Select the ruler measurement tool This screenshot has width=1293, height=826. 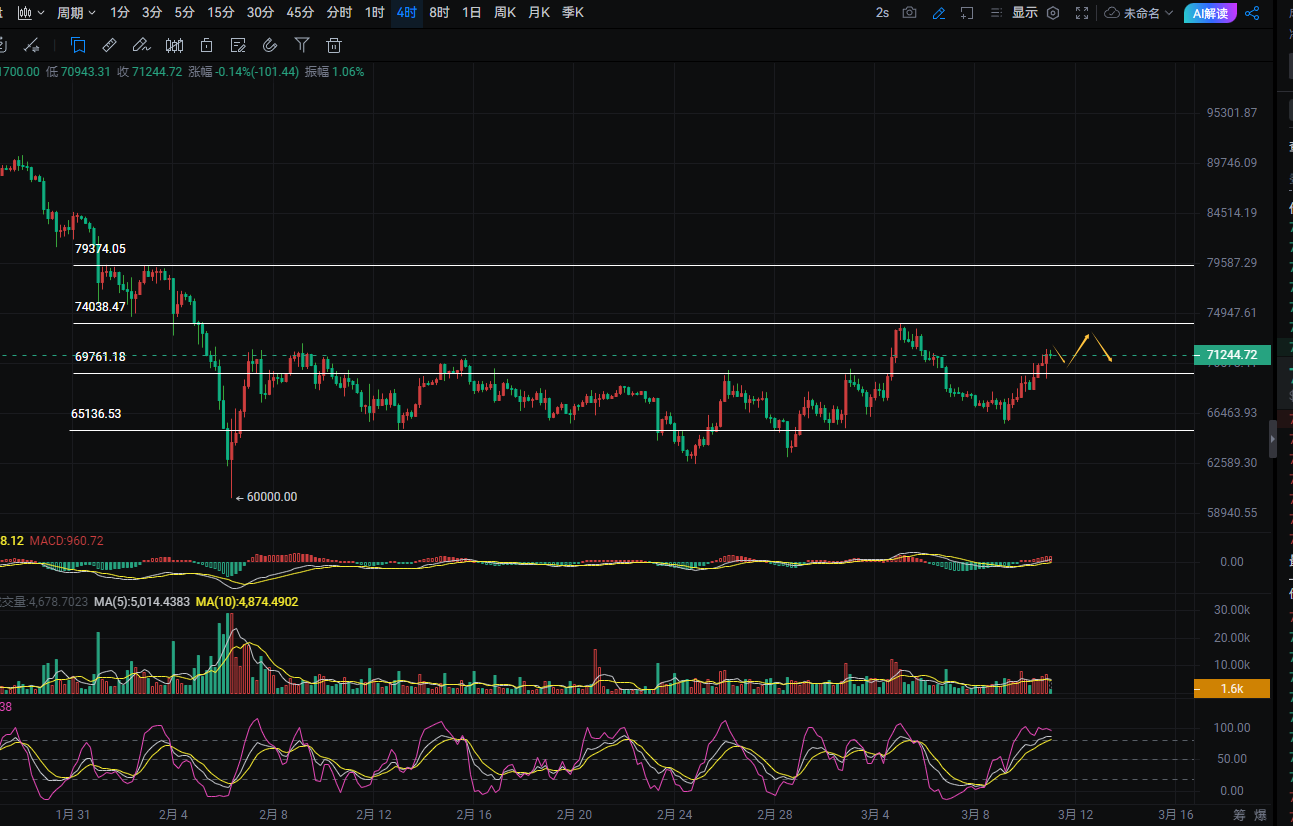[110, 45]
